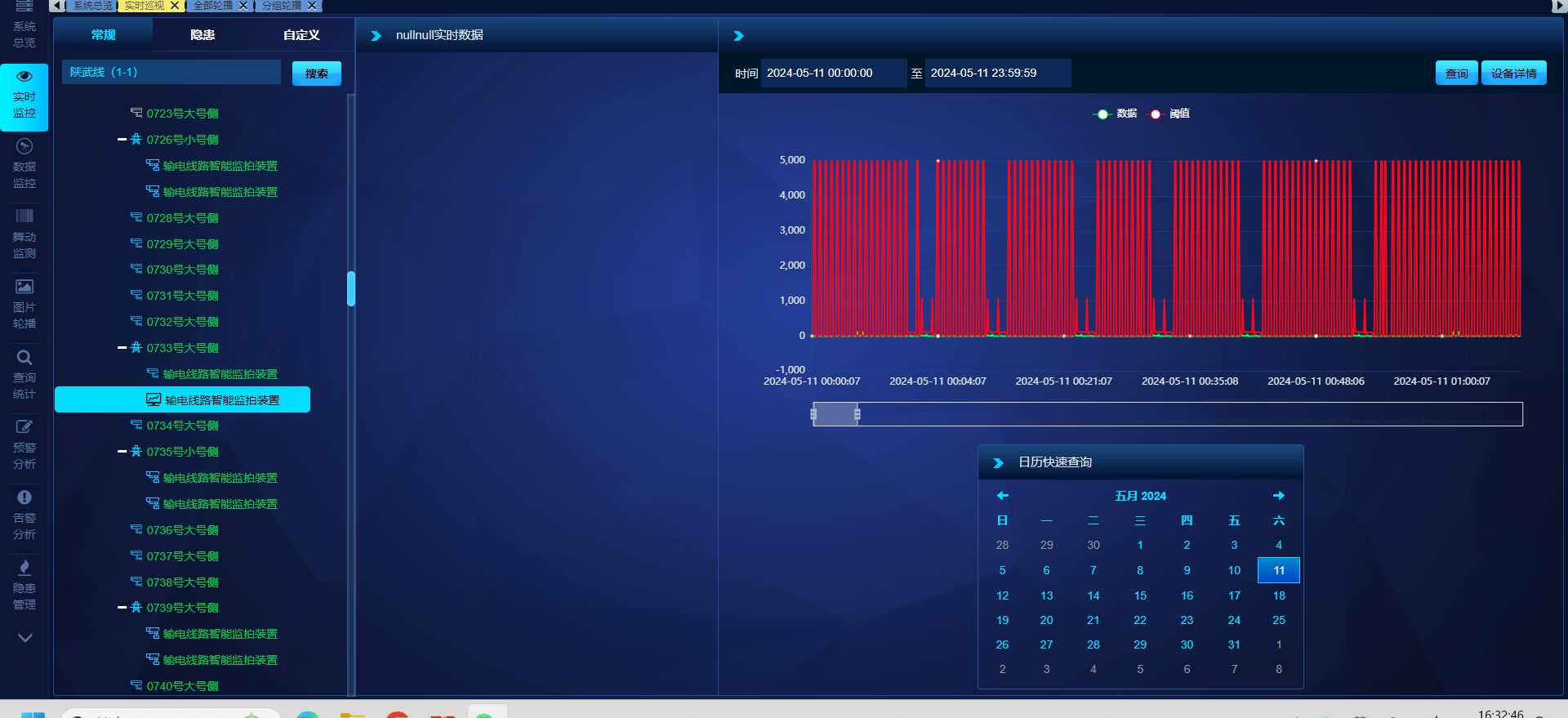
Task: Close the 分组轮播 tab
Action: [x=312, y=6]
